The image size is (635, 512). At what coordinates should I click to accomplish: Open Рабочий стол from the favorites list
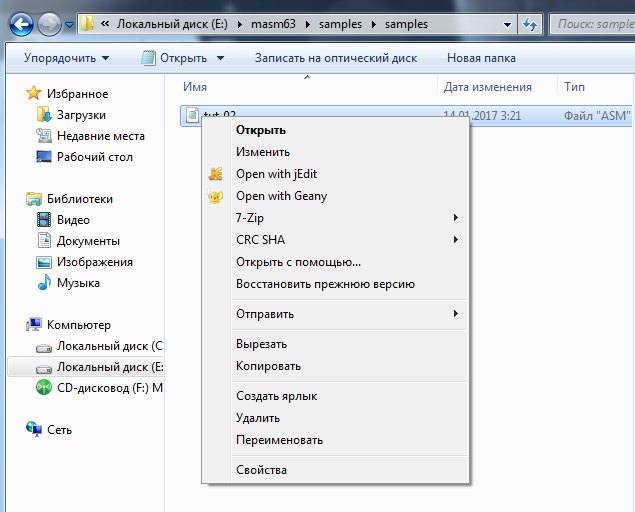click(94, 157)
